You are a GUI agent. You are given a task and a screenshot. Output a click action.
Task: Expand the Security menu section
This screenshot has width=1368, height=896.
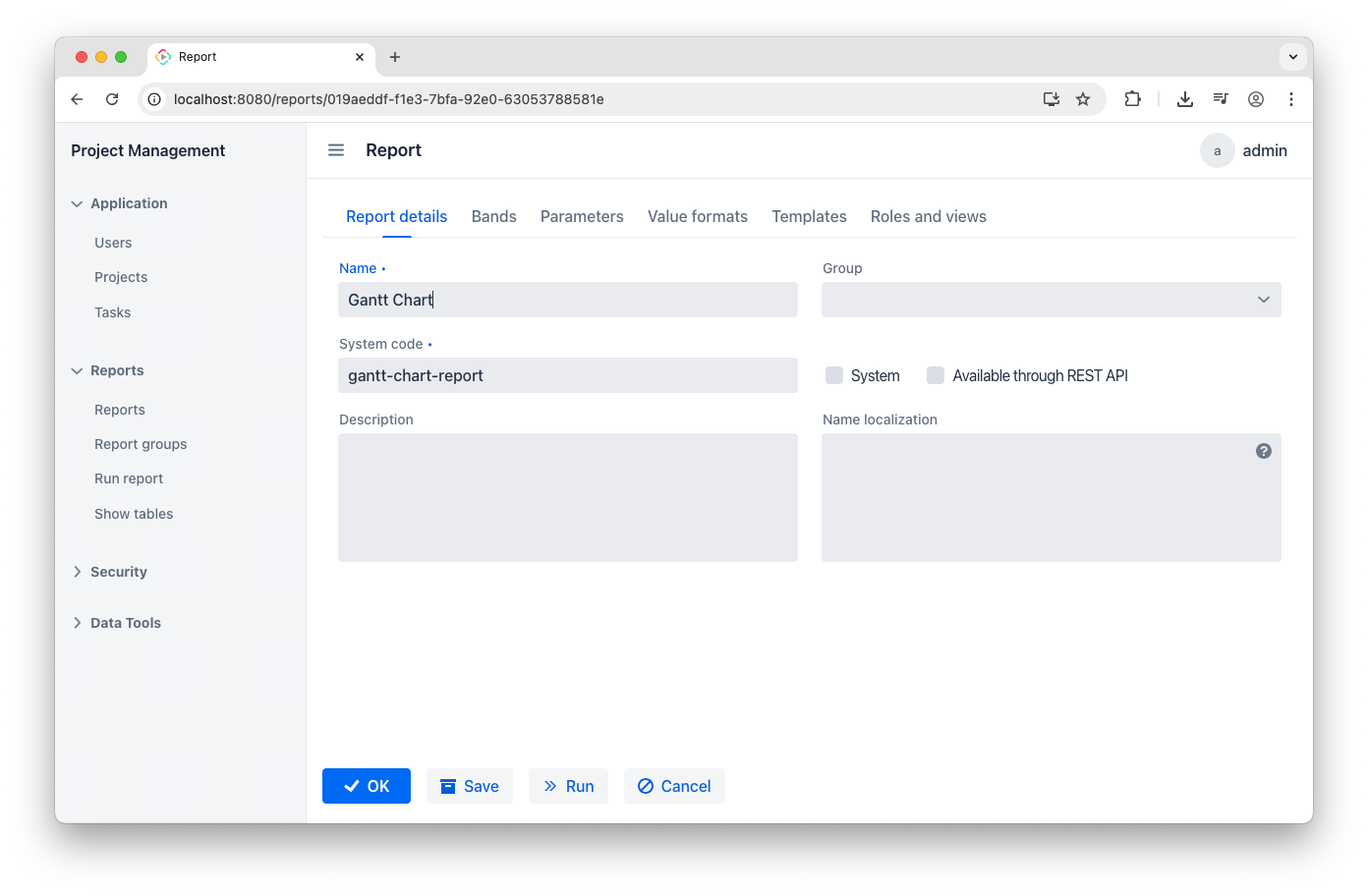pos(118,572)
